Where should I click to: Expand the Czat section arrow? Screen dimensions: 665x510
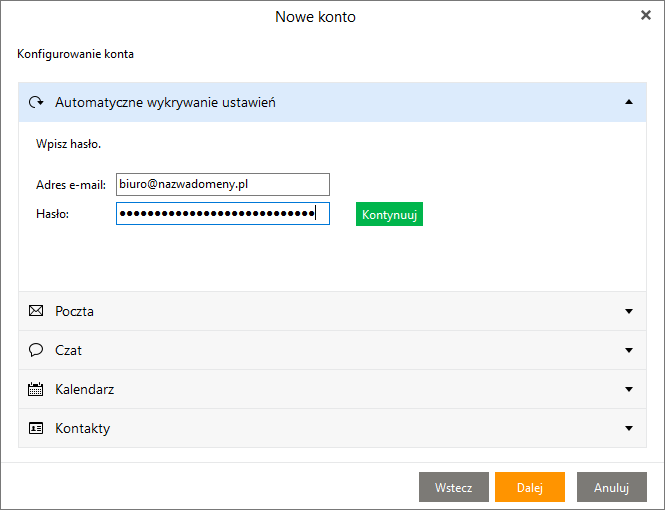[629, 350]
